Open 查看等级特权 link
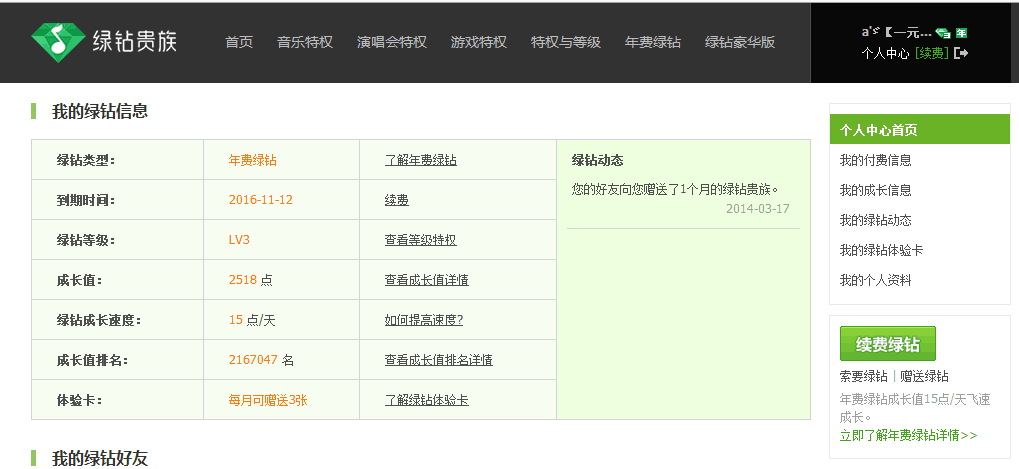The image size is (1019, 469). coord(420,240)
